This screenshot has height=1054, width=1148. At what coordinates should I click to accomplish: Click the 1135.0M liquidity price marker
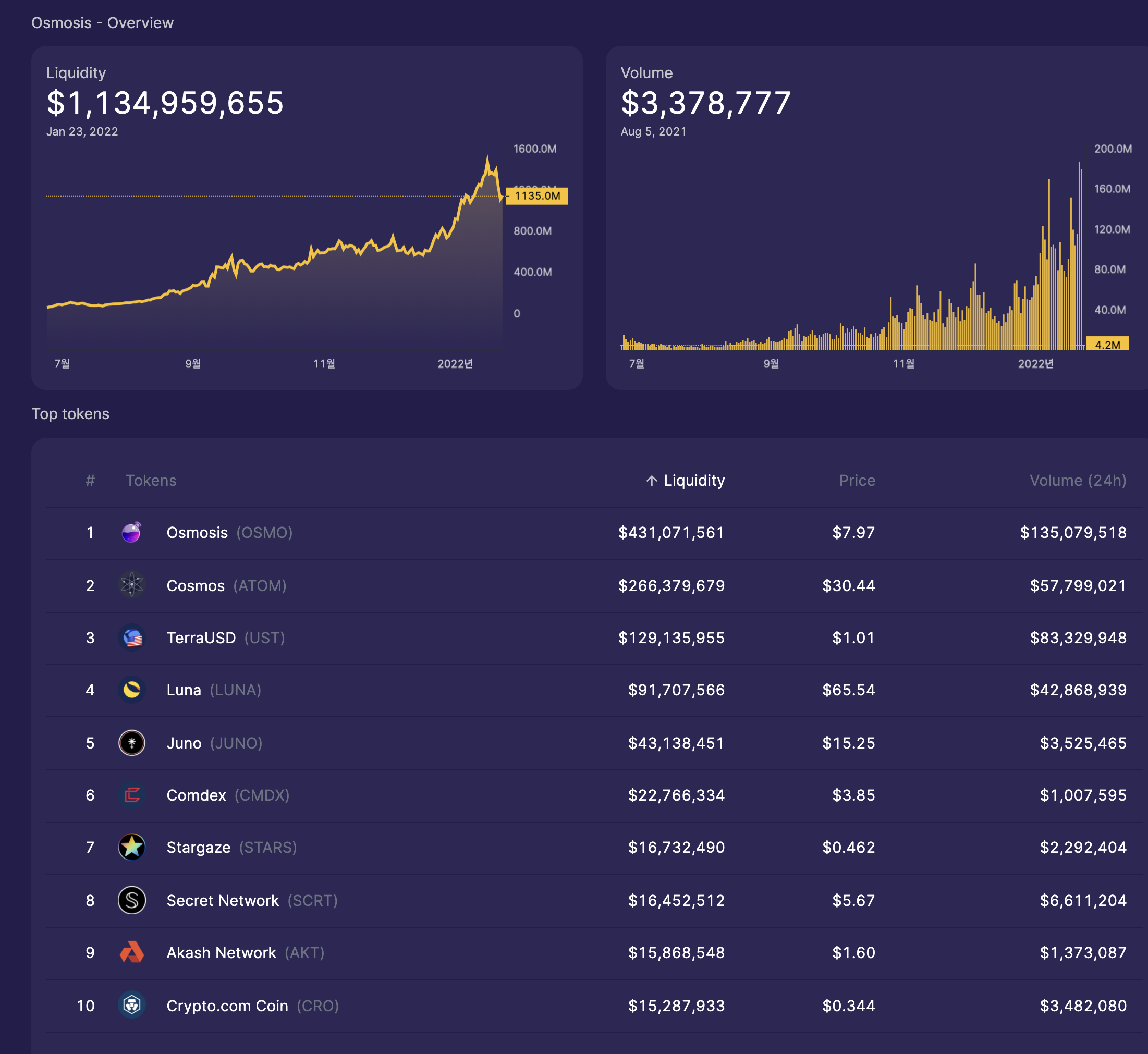[x=536, y=196]
